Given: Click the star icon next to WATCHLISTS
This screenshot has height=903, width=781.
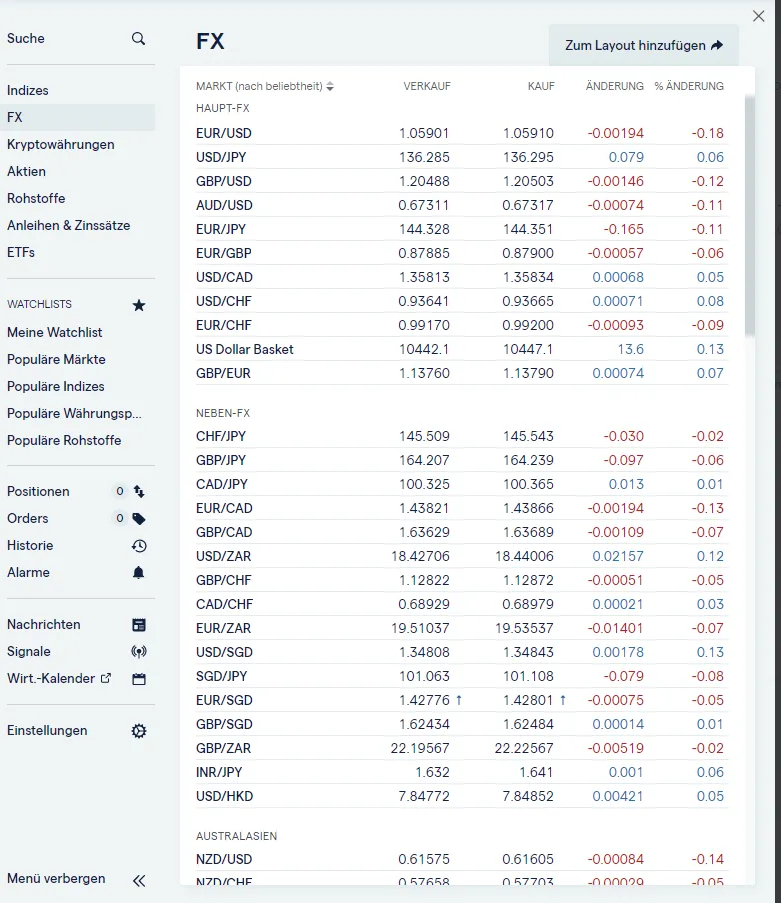Looking at the screenshot, I should (138, 304).
